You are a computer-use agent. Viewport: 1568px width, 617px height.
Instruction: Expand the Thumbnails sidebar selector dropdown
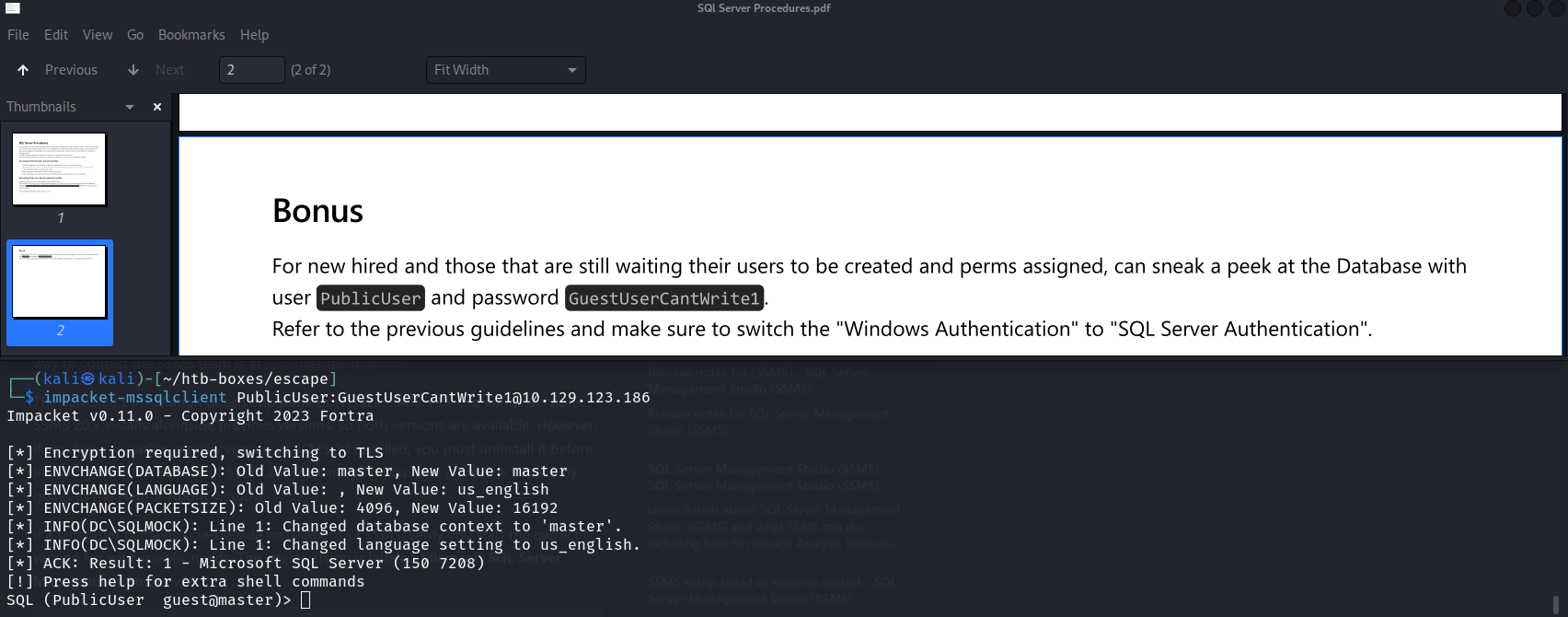click(x=130, y=107)
